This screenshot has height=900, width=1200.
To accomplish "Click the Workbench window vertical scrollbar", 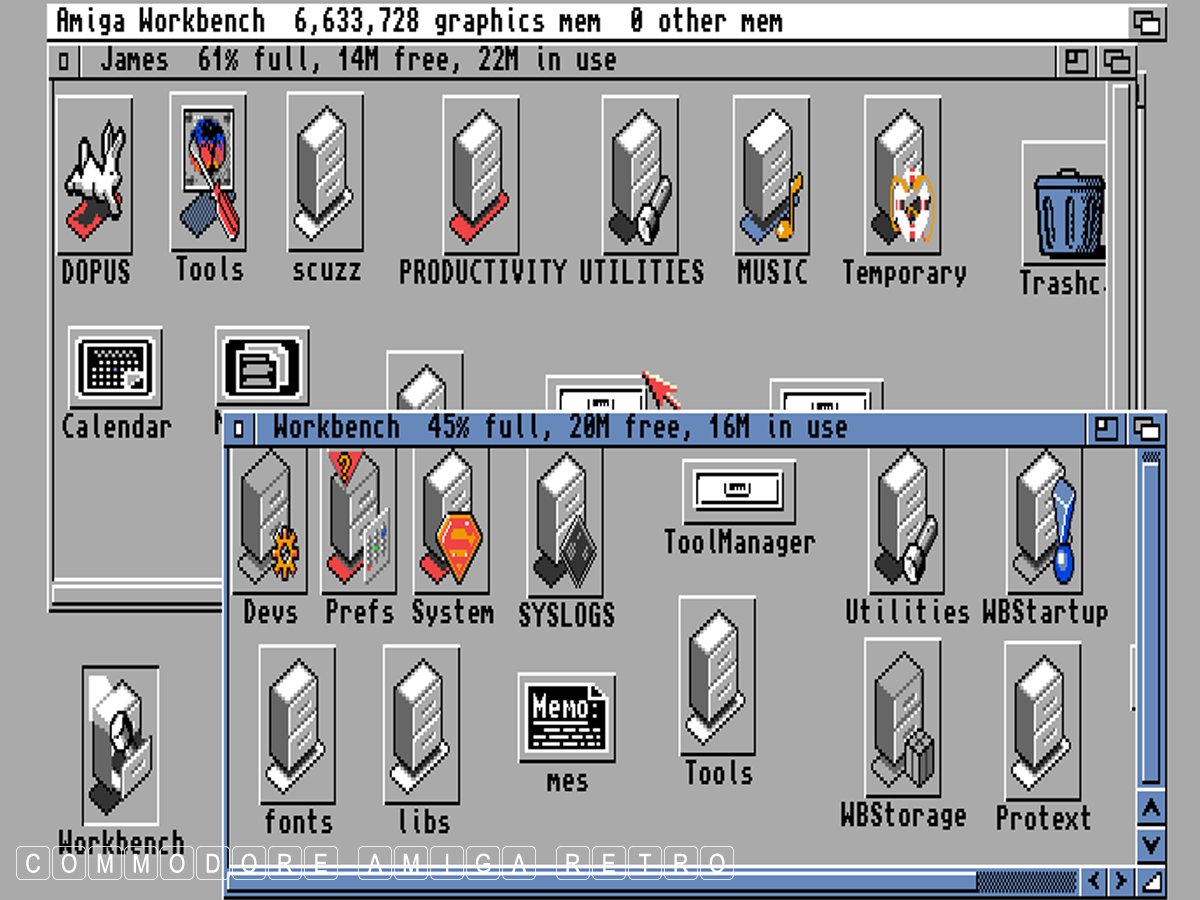I will point(1151,620).
